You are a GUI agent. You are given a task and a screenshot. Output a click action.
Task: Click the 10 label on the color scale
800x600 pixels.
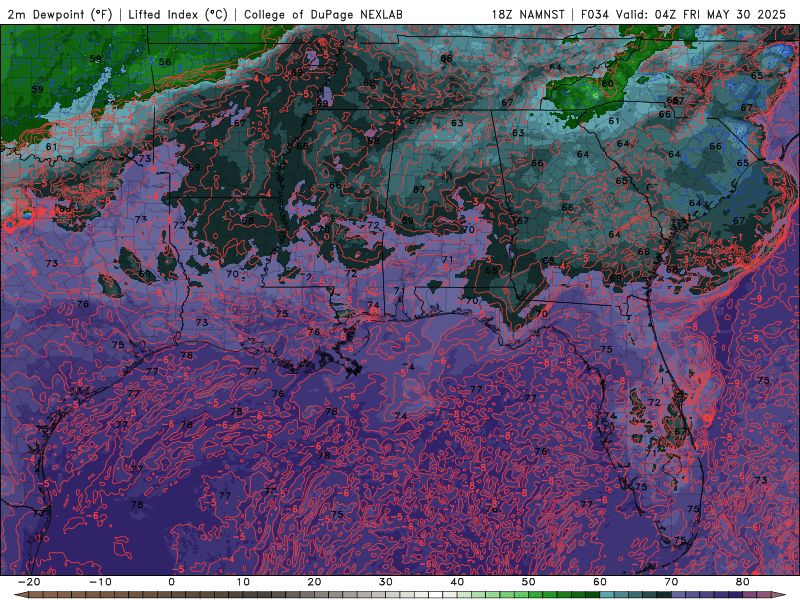click(243, 582)
